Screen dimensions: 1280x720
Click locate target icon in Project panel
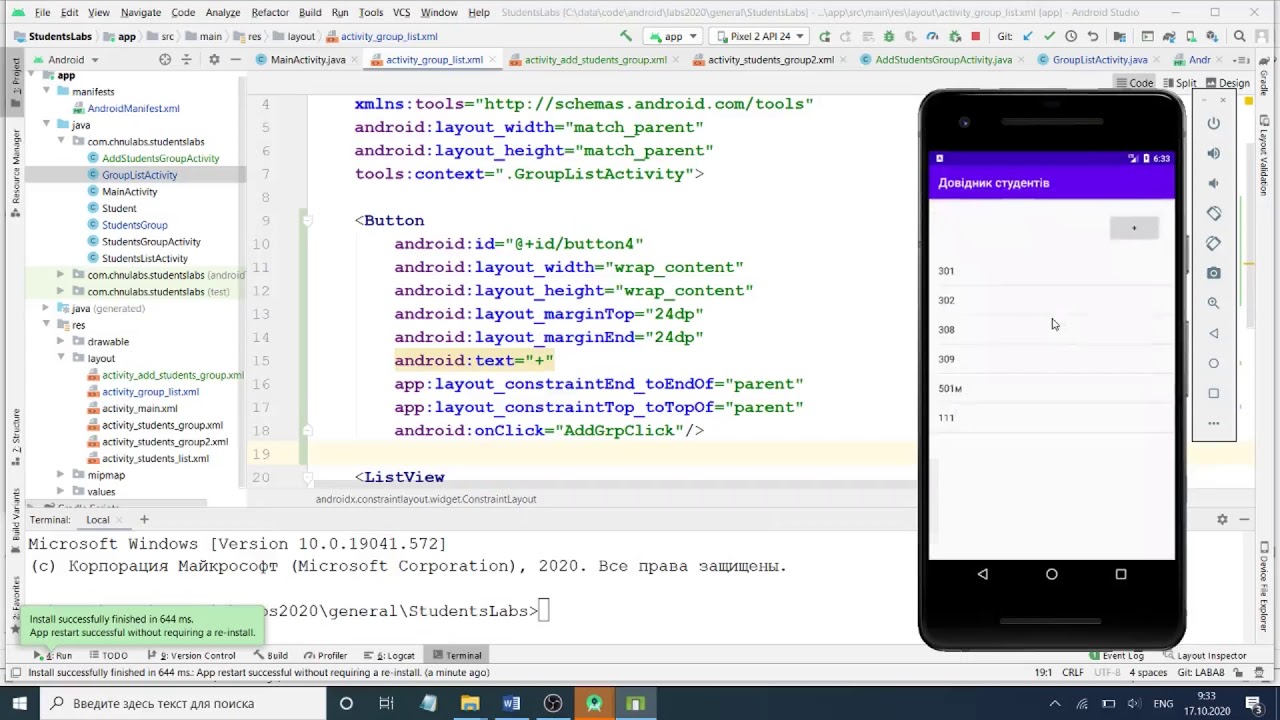[165, 59]
